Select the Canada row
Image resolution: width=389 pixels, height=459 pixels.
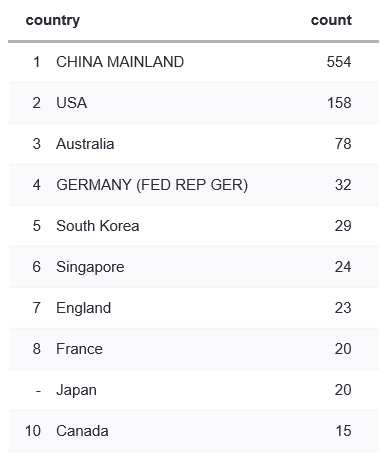coord(194,431)
